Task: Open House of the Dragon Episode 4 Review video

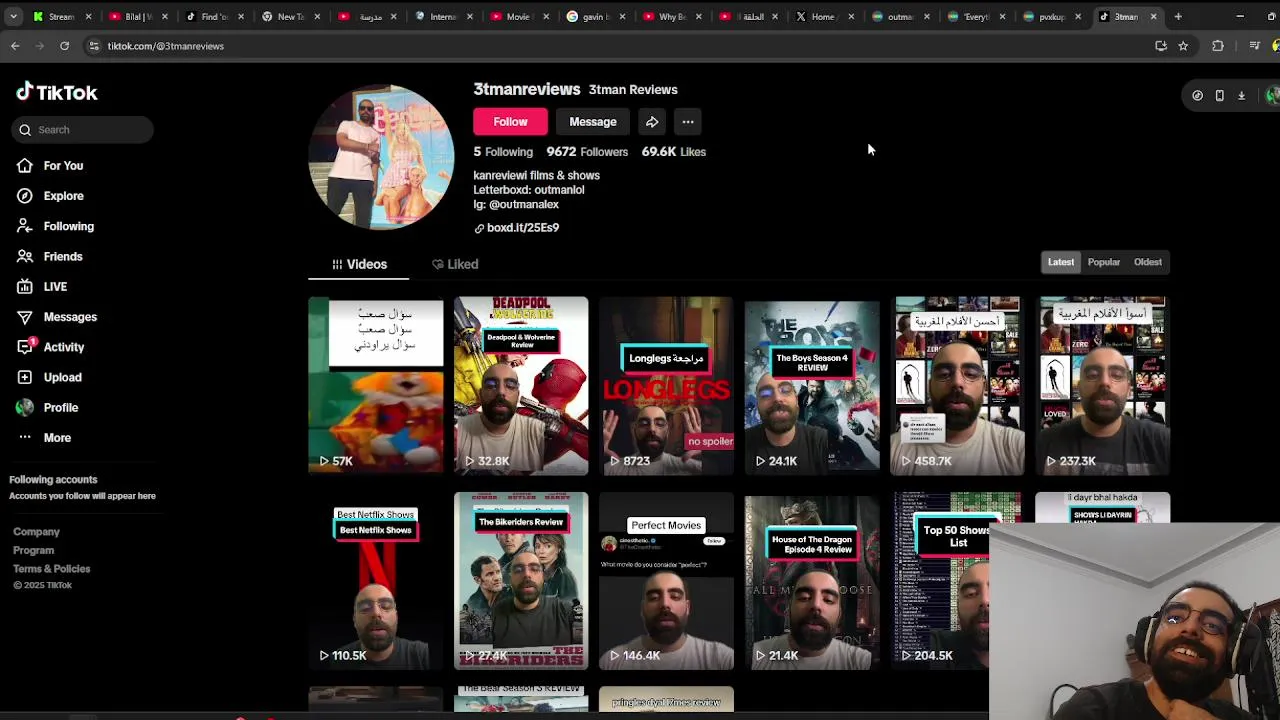Action: pyautogui.click(x=812, y=580)
